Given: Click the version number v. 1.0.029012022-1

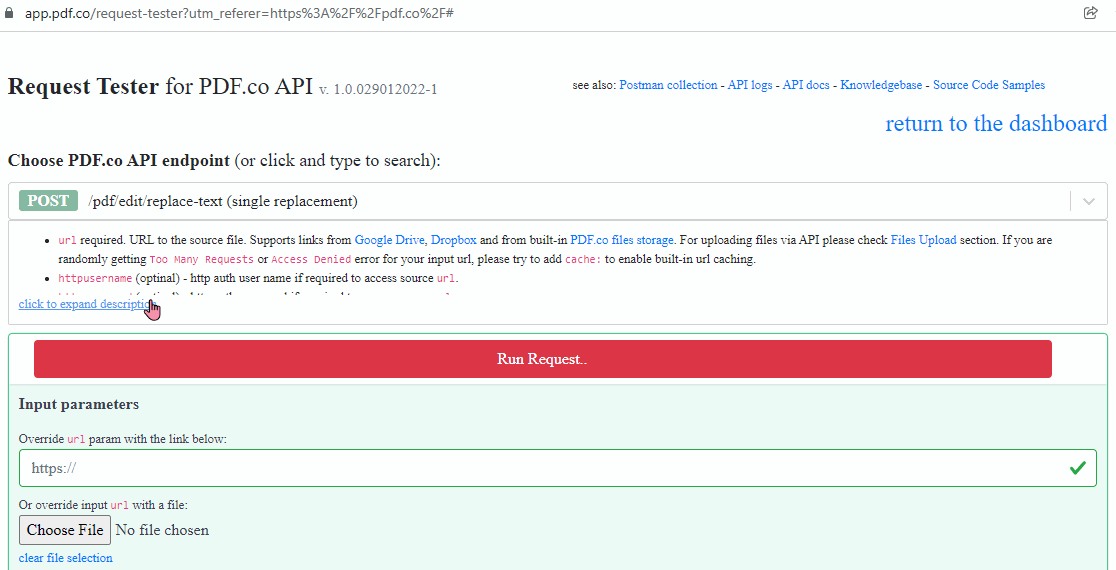Looking at the screenshot, I should point(378,89).
